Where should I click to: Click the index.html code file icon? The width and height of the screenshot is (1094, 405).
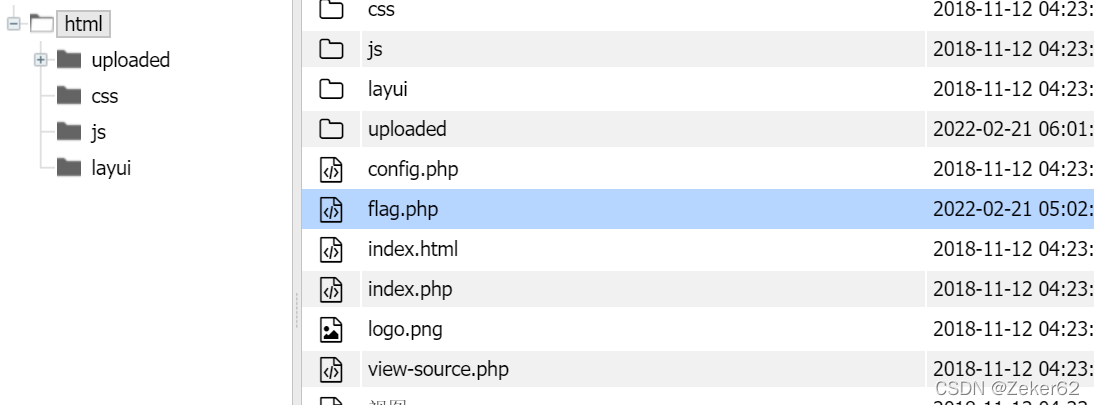tap(331, 249)
